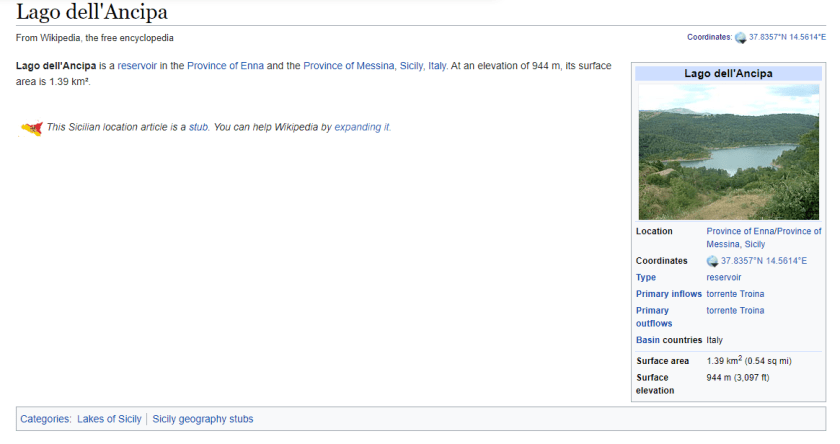Open the 'Coordinates:' label link at top right
Image resolution: width=840 pixels, height=444 pixels.
(x=709, y=38)
